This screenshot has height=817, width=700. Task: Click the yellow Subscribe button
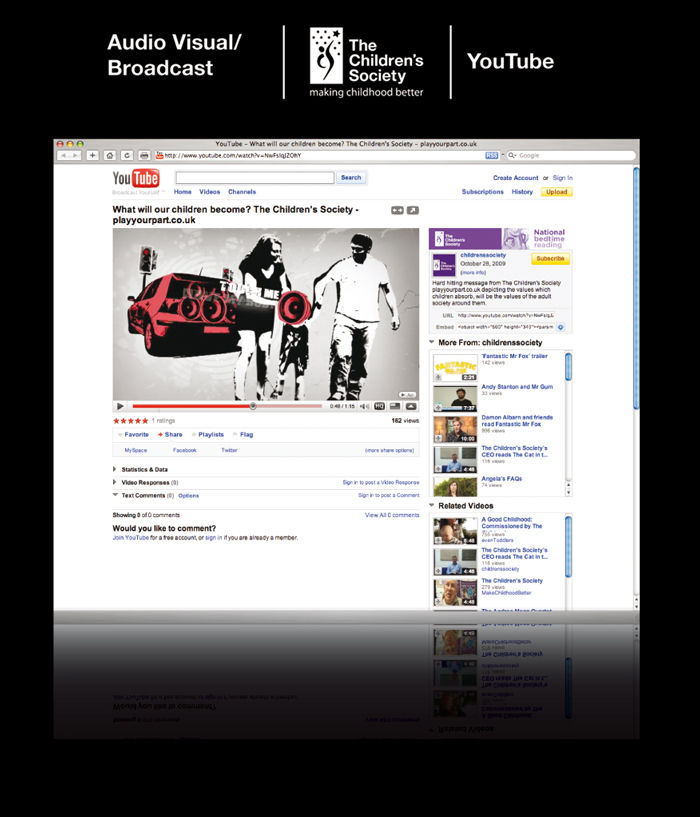550,258
